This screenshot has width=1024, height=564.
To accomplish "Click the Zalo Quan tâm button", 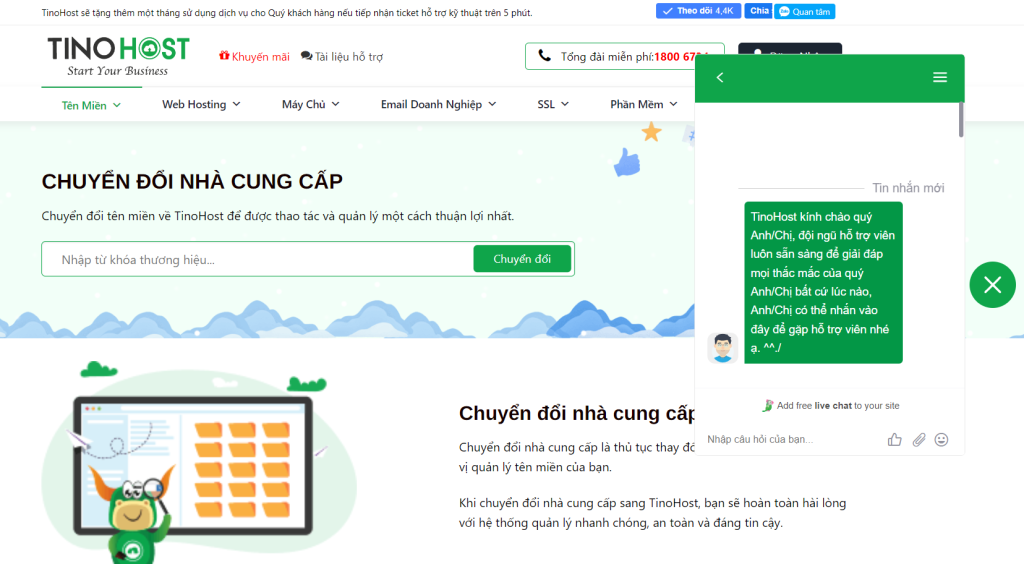I will [805, 12].
